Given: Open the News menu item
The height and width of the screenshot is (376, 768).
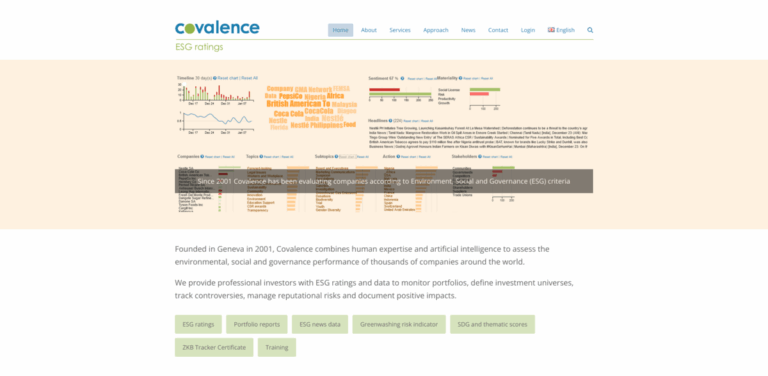Looking at the screenshot, I should pos(468,30).
